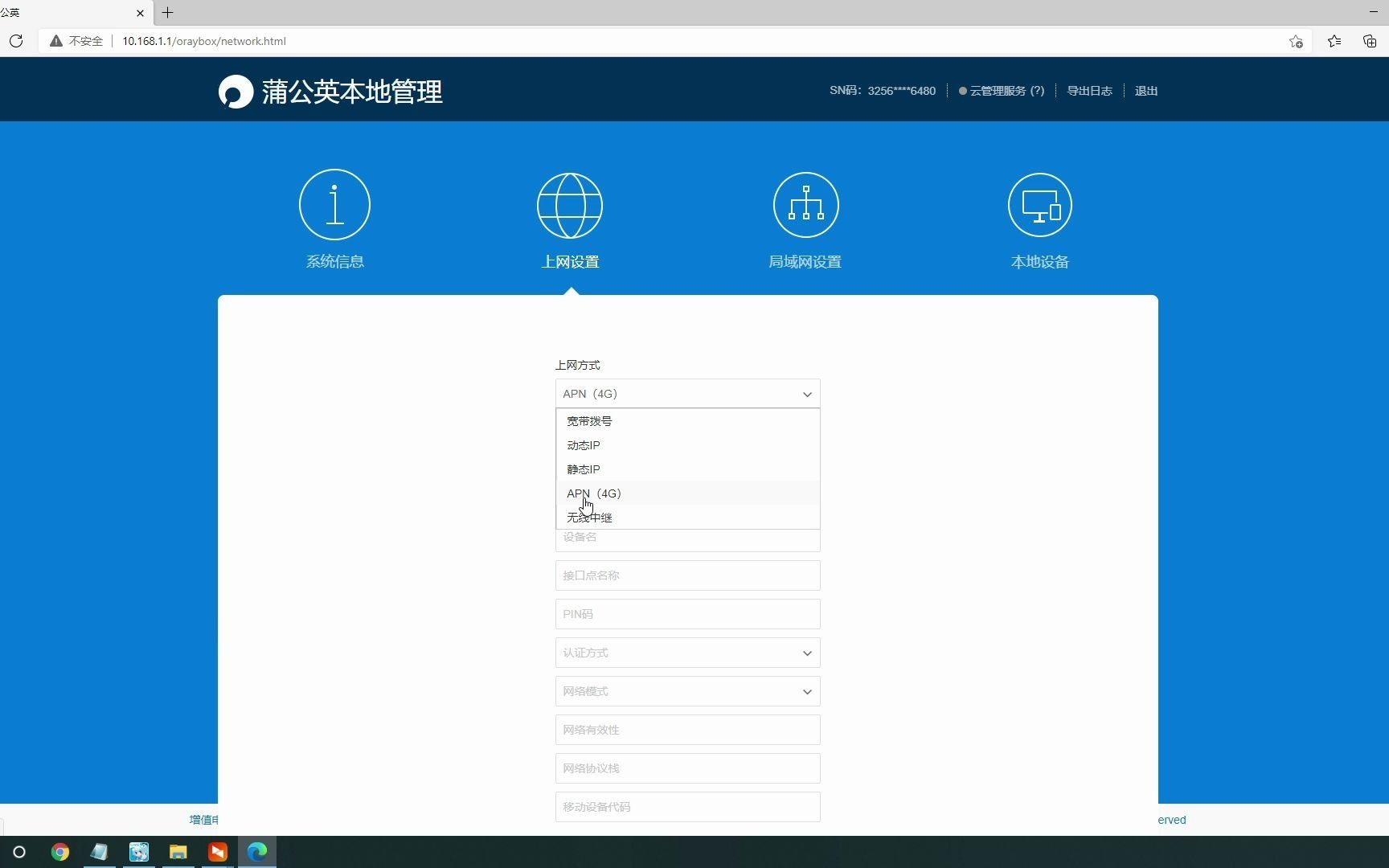Open the blue-framed picture app icon on taskbar

(139, 852)
